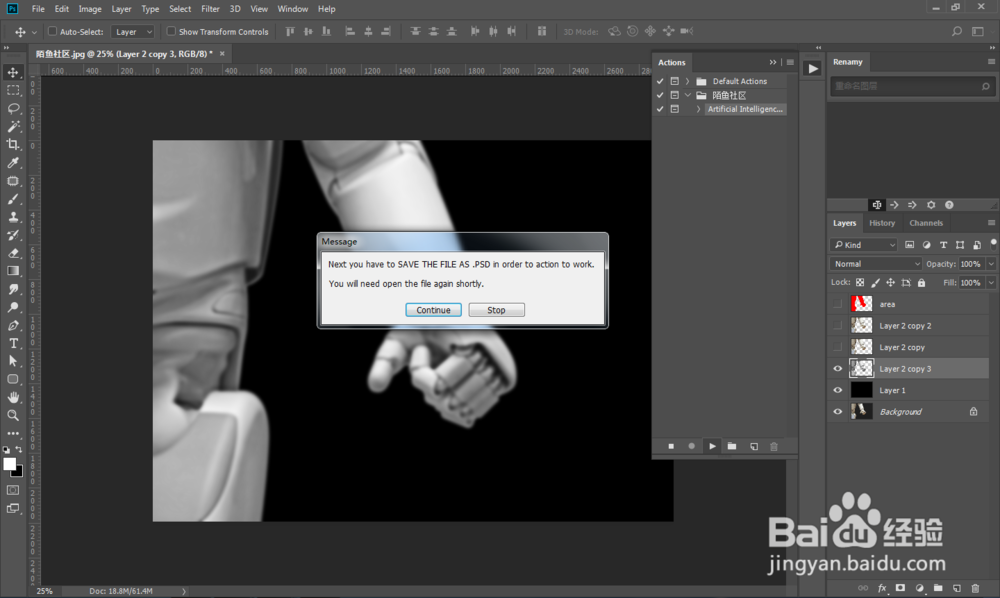Click Play selection in Actions panel
The height and width of the screenshot is (598, 1000).
click(712, 446)
